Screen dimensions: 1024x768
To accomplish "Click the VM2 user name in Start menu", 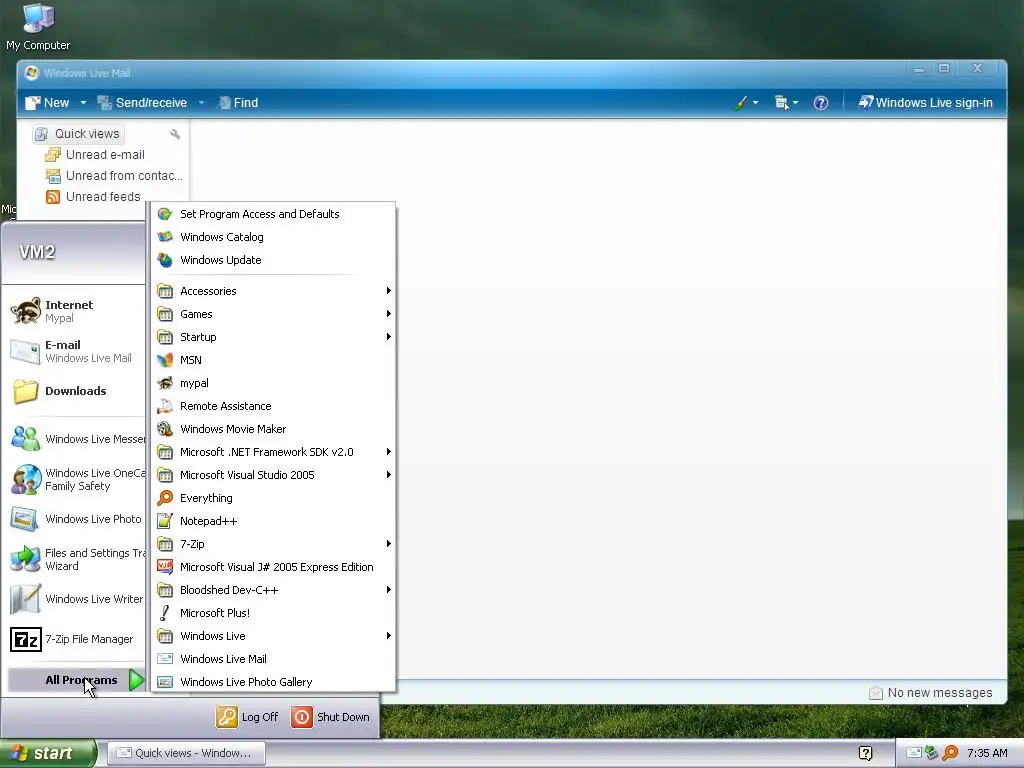I will pos(37,252).
